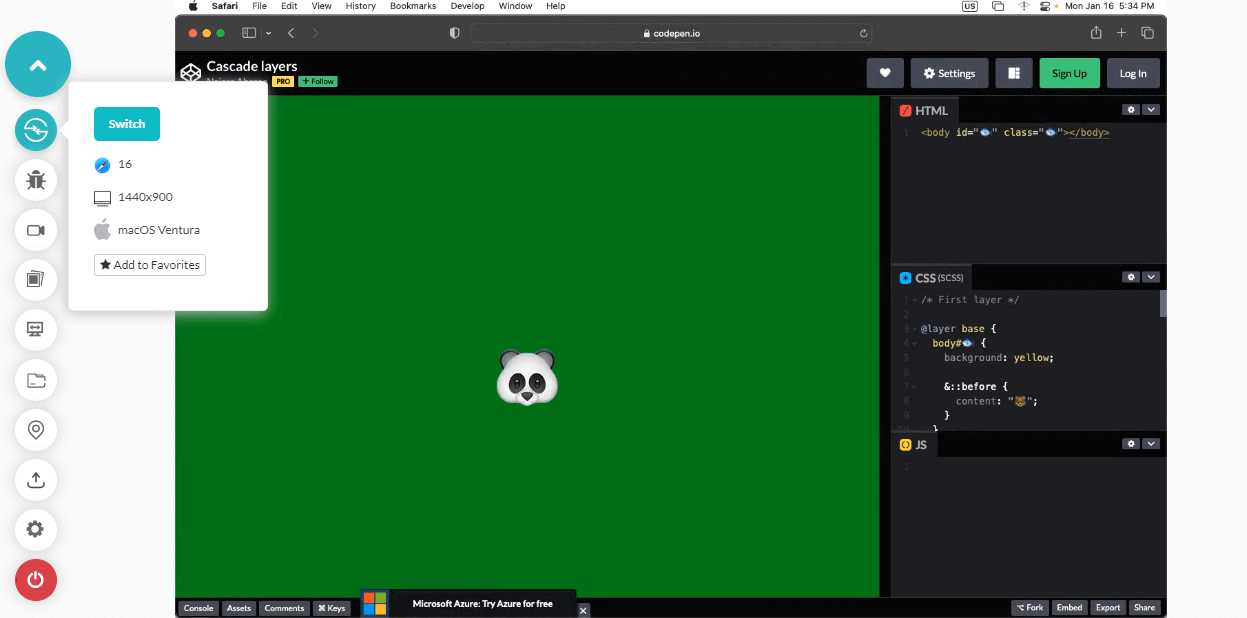
Task: Expand the HTML panel dropdown arrow
Action: [1151, 110]
